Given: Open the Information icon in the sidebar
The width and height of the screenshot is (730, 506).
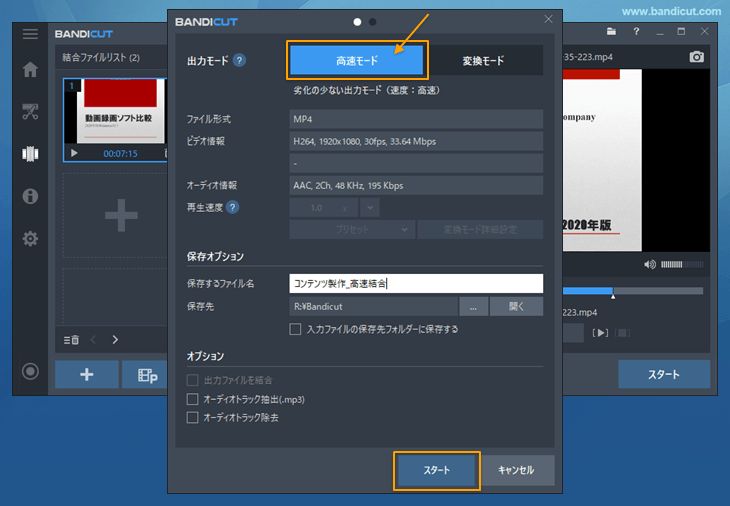Looking at the screenshot, I should [x=30, y=196].
